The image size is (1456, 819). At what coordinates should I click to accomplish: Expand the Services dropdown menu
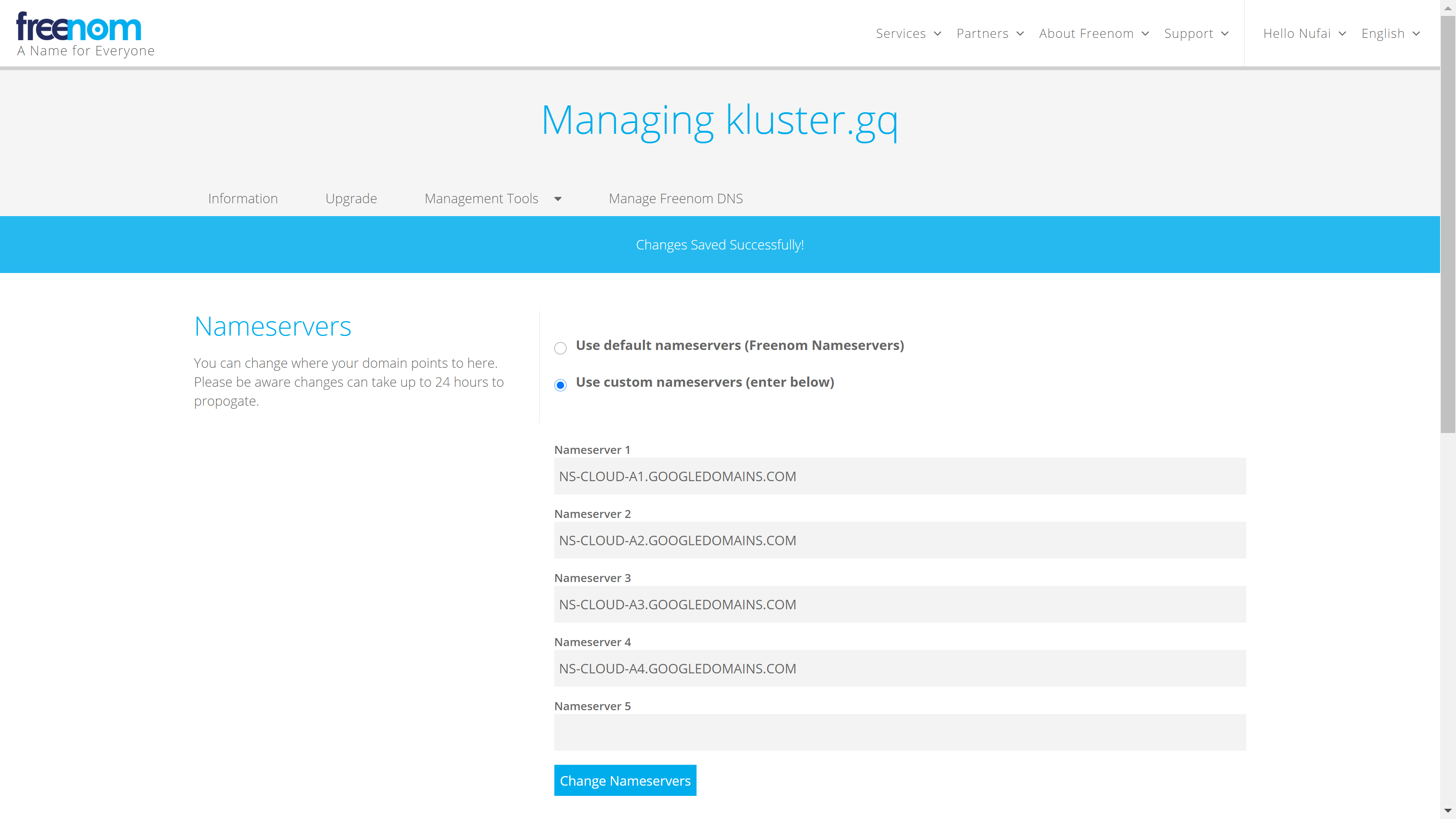908,34
